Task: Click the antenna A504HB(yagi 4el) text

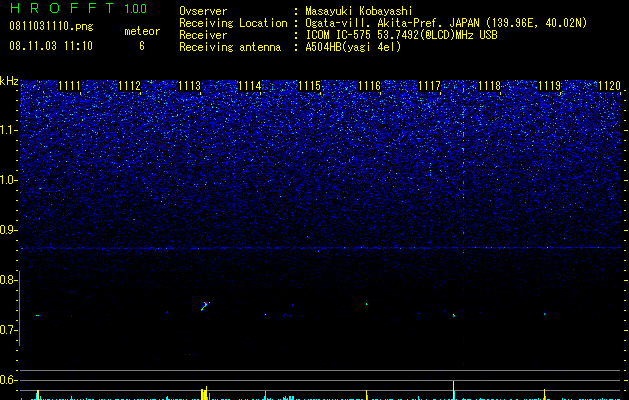Action: pos(353,47)
